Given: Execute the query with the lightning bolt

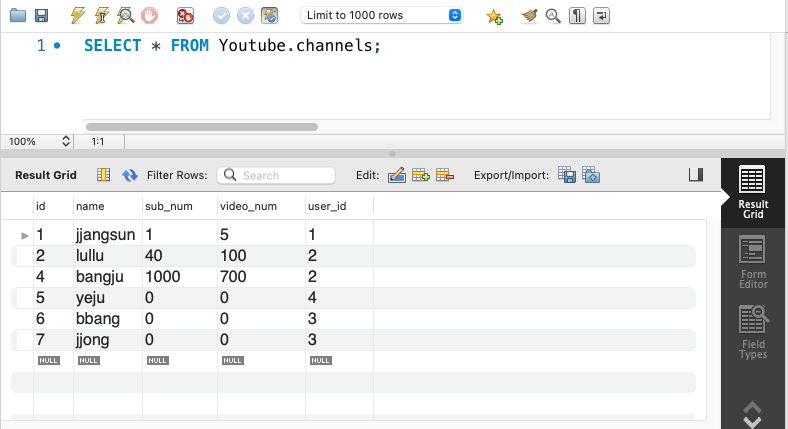Looking at the screenshot, I should coord(77,16).
